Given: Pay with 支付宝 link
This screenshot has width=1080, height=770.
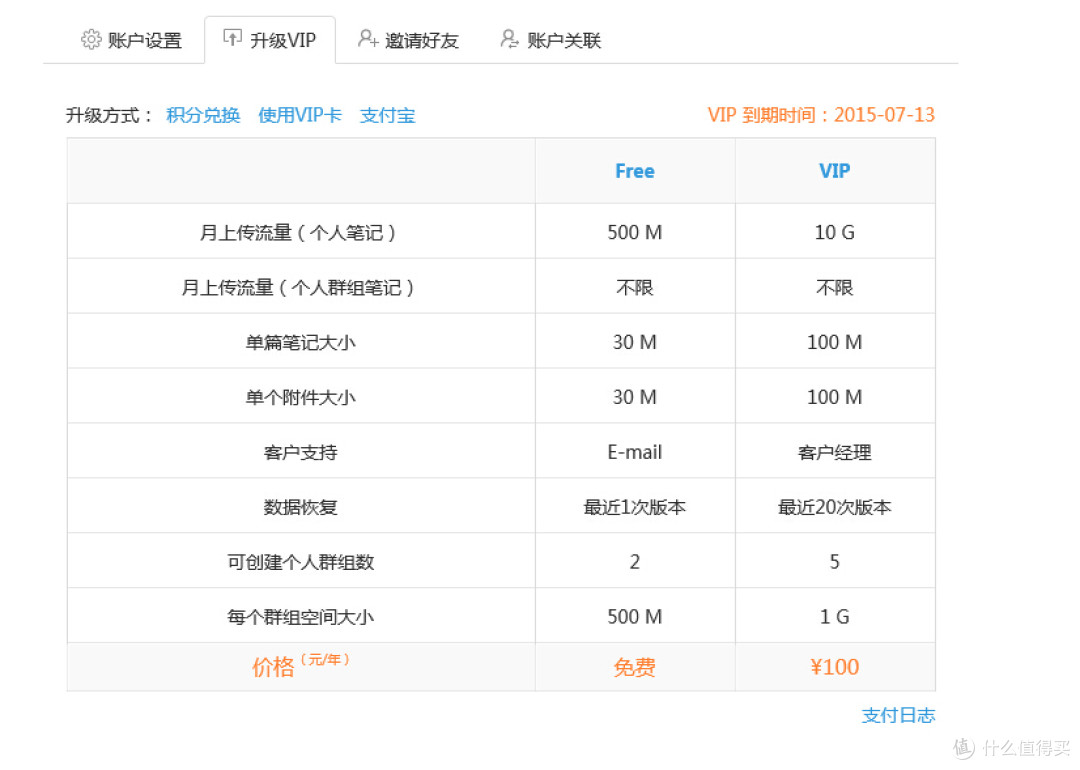Looking at the screenshot, I should [388, 115].
